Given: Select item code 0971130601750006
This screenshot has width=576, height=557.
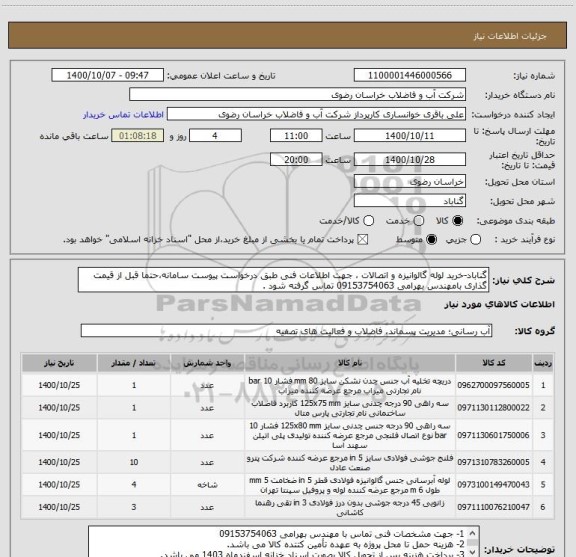Looking at the screenshot, I should click(x=493, y=435).
